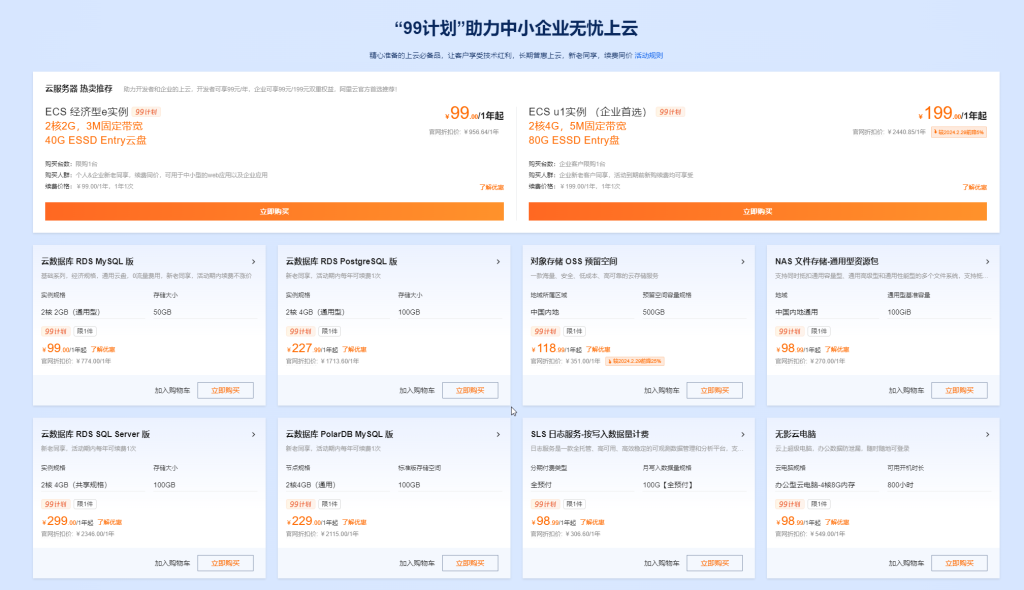Viewport: 1024px width, 590px height.
Task: Add RDS PostgreSQL 版 to cart via 加入购物车
Action: (417, 391)
